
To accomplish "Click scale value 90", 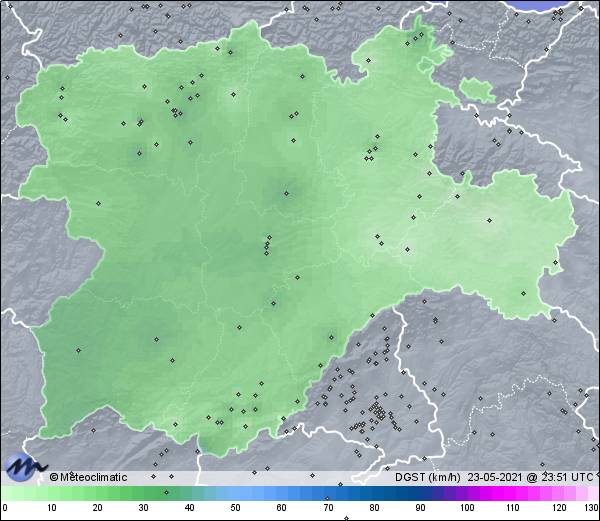I will tap(420, 508).
